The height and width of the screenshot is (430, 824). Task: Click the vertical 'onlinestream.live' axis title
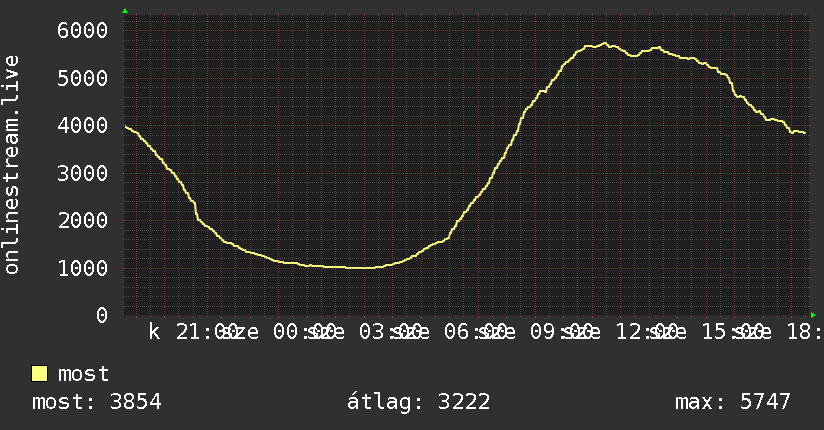click(12, 165)
